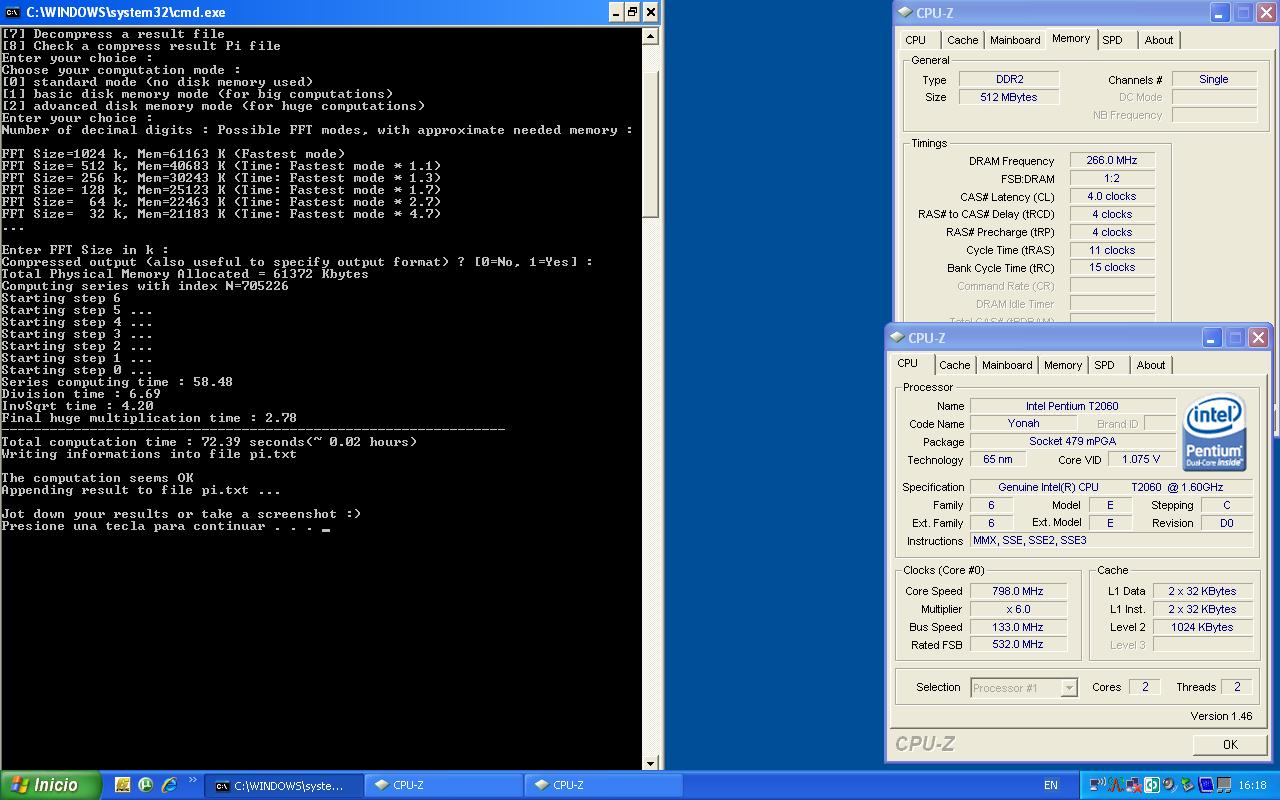Click the memory Type value DDR2
The width and height of the screenshot is (1280, 800).
tap(1008, 79)
